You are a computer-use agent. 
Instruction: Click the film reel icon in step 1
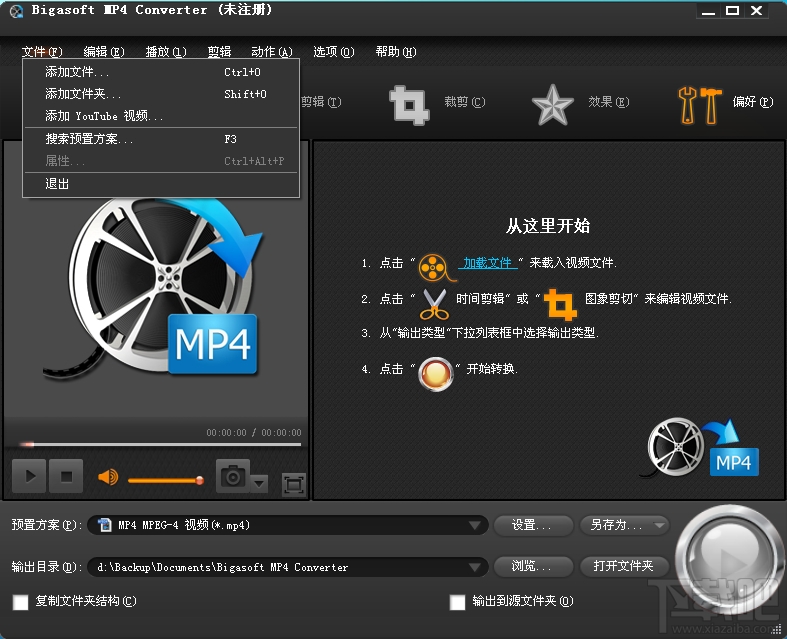(x=435, y=268)
